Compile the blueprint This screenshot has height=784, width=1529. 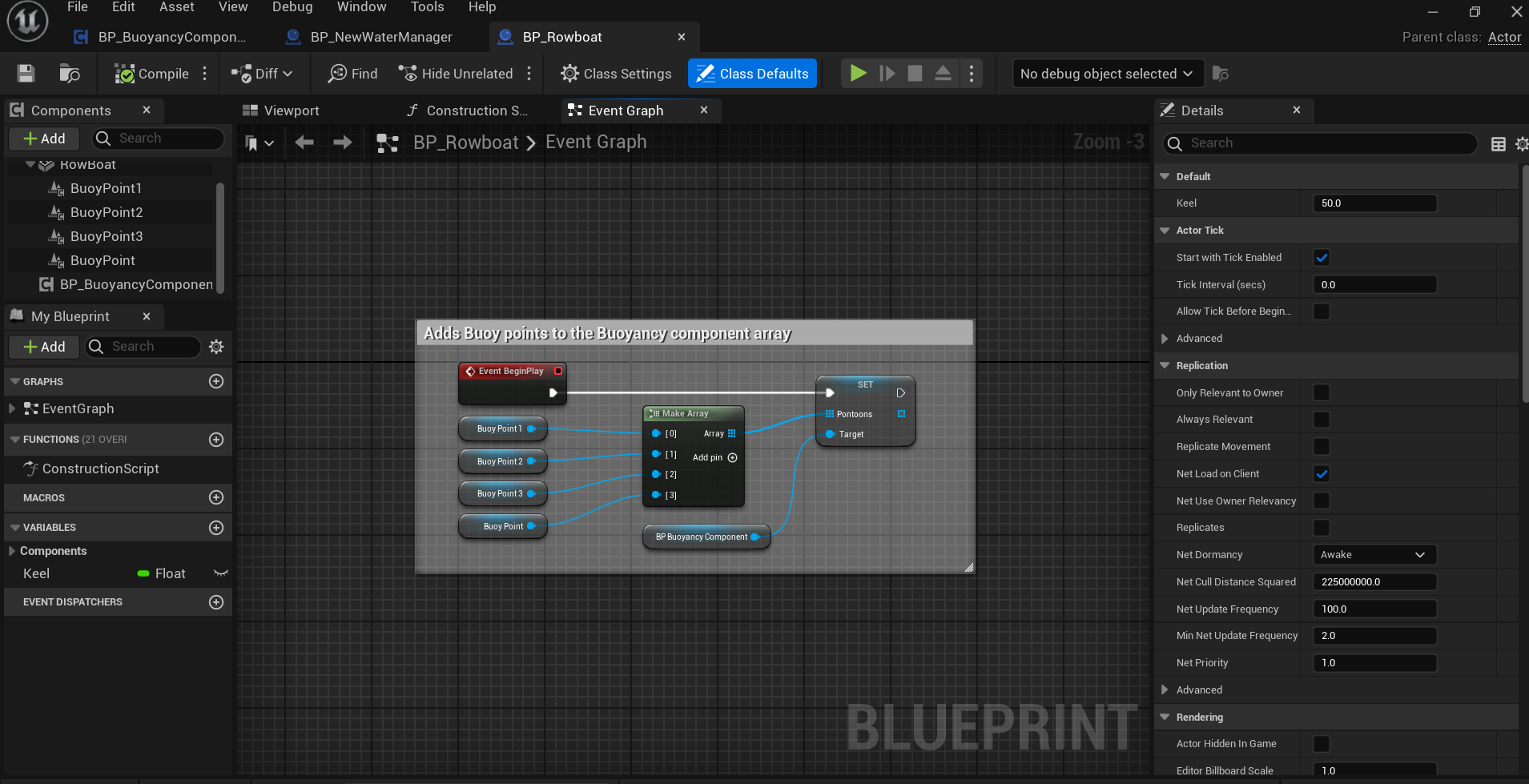tap(151, 74)
